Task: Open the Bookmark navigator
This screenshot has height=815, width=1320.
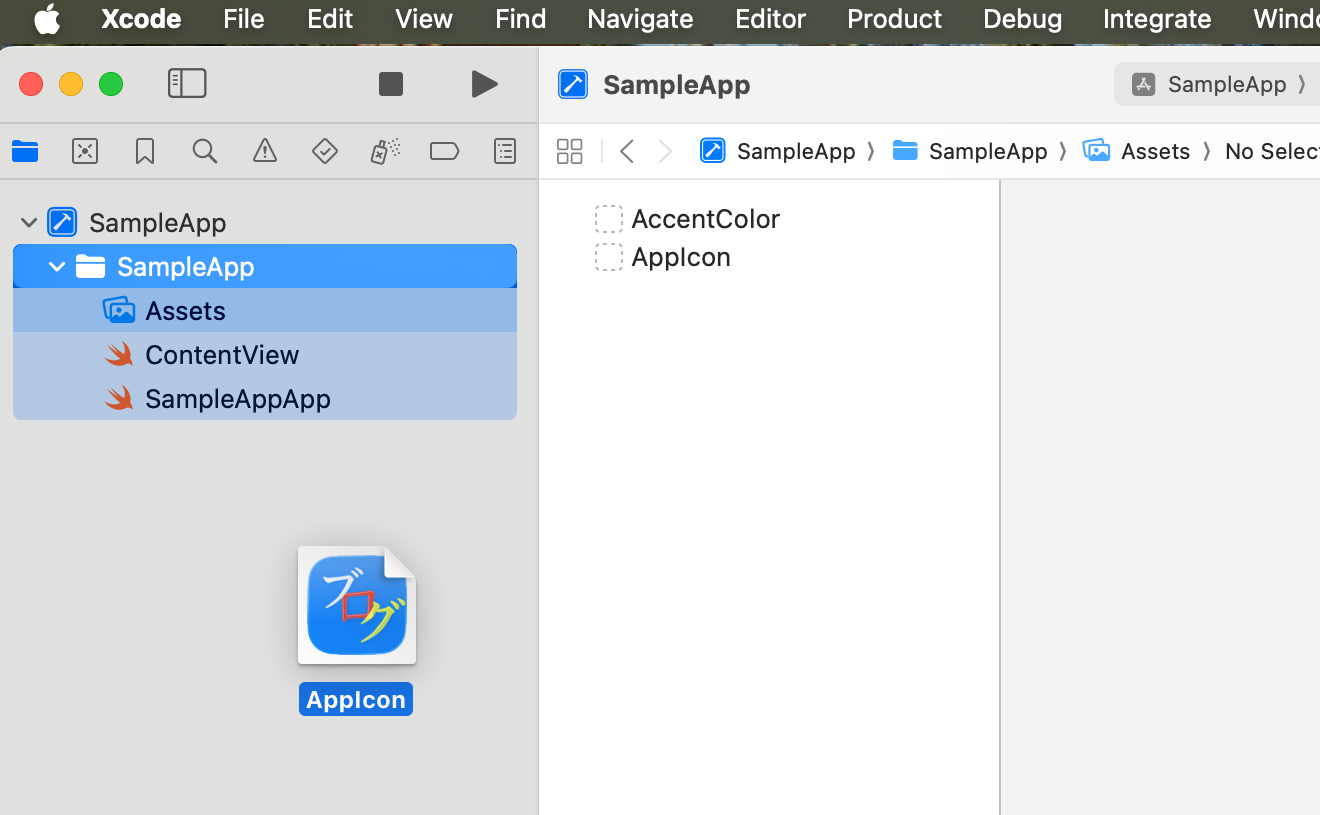Action: (x=145, y=151)
